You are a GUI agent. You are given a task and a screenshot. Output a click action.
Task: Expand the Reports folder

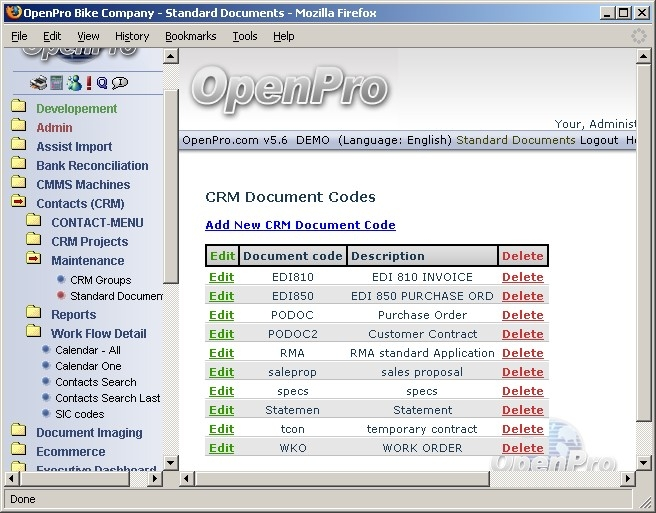[33, 314]
